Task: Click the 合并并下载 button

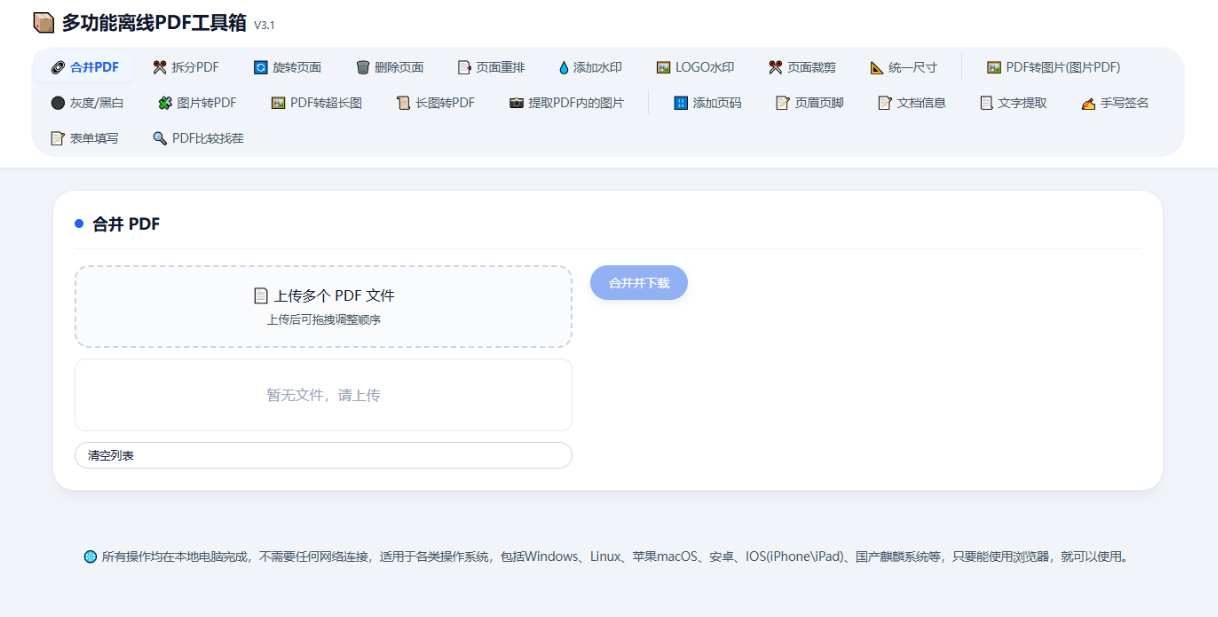Action: [x=639, y=283]
